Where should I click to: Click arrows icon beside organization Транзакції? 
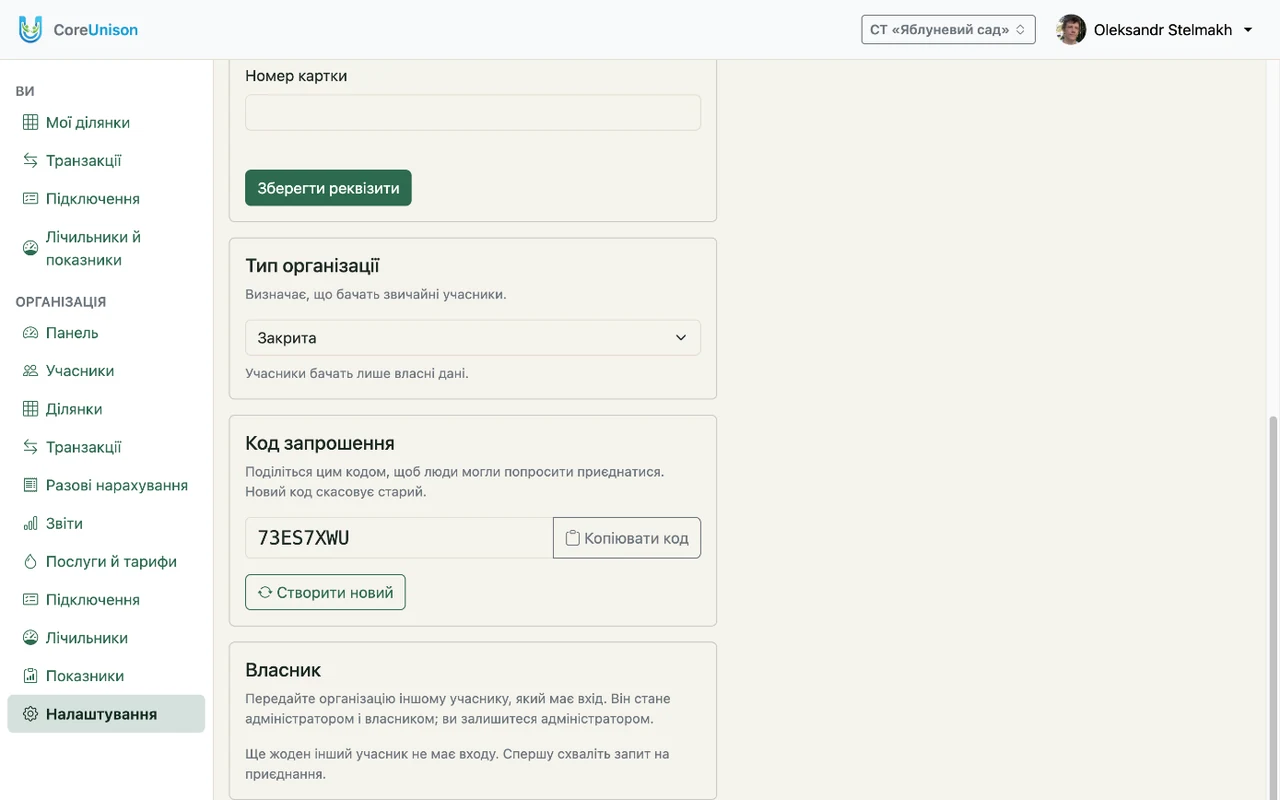(x=31, y=447)
